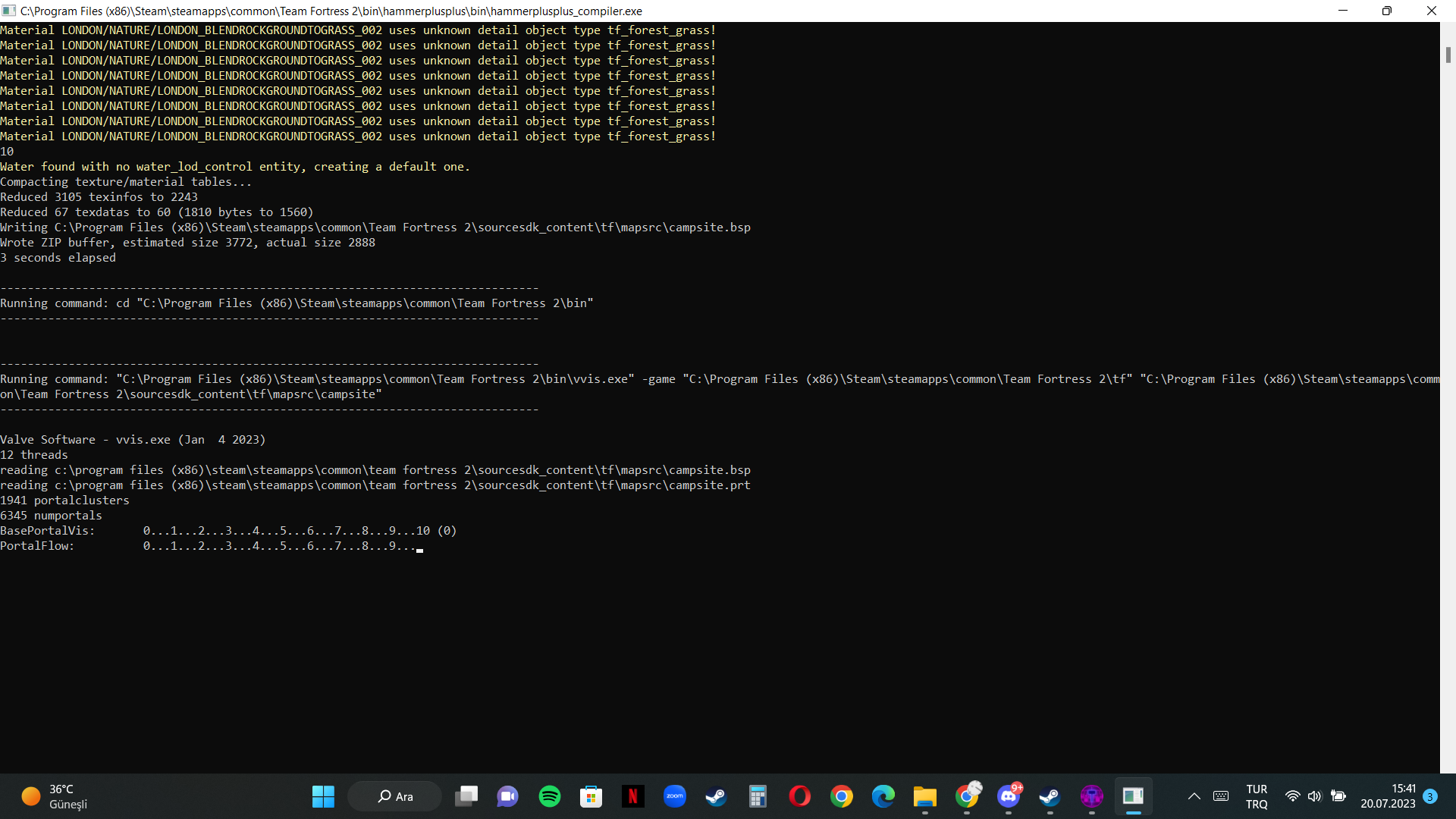Viewport: 1456px width, 819px height.
Task: Click the 'Reduced 67 texdatas to 60' line
Action: coord(156,212)
